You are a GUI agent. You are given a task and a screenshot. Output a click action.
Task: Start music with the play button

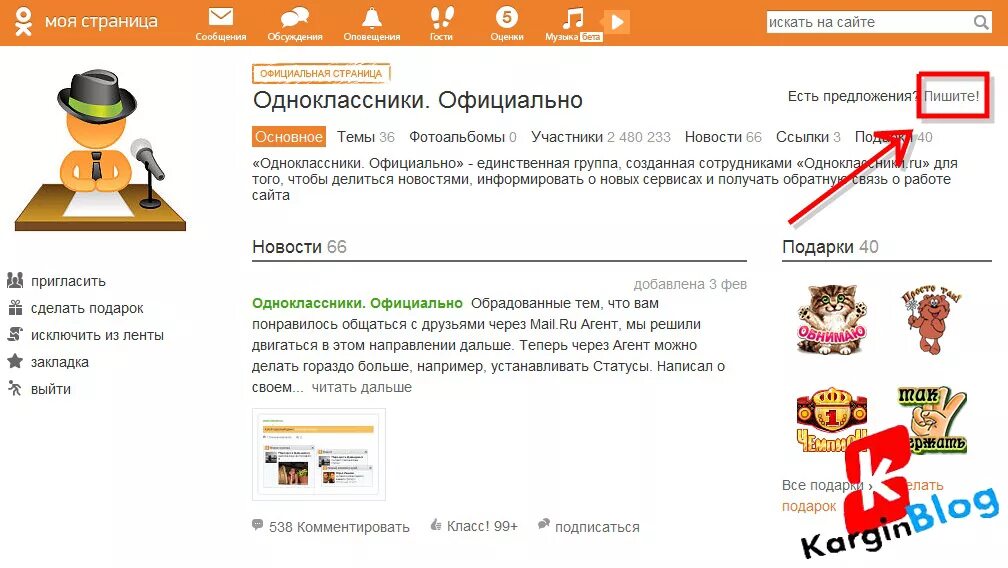616,22
